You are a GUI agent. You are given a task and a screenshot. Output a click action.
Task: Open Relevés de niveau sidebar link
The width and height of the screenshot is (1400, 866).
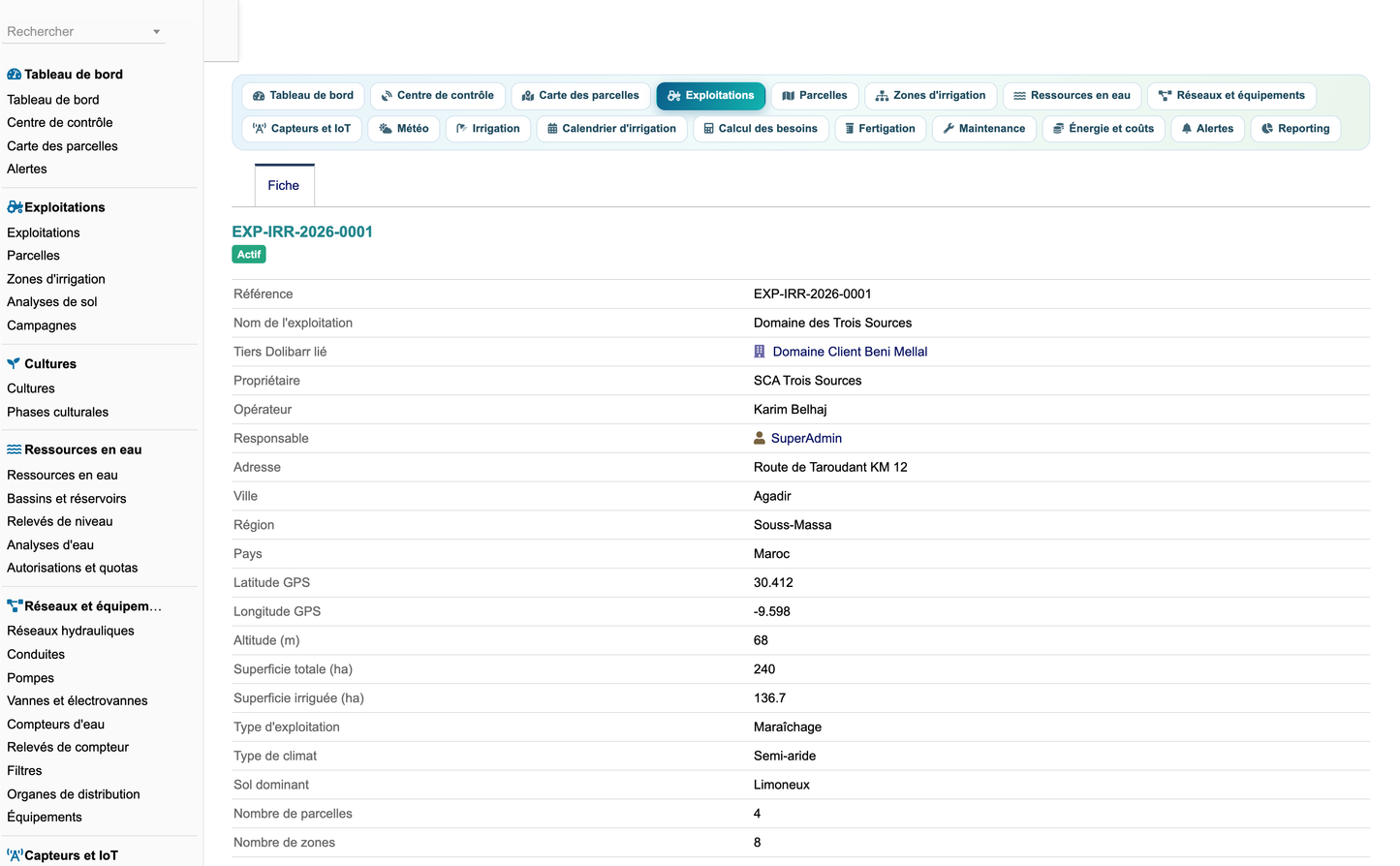[60, 522]
